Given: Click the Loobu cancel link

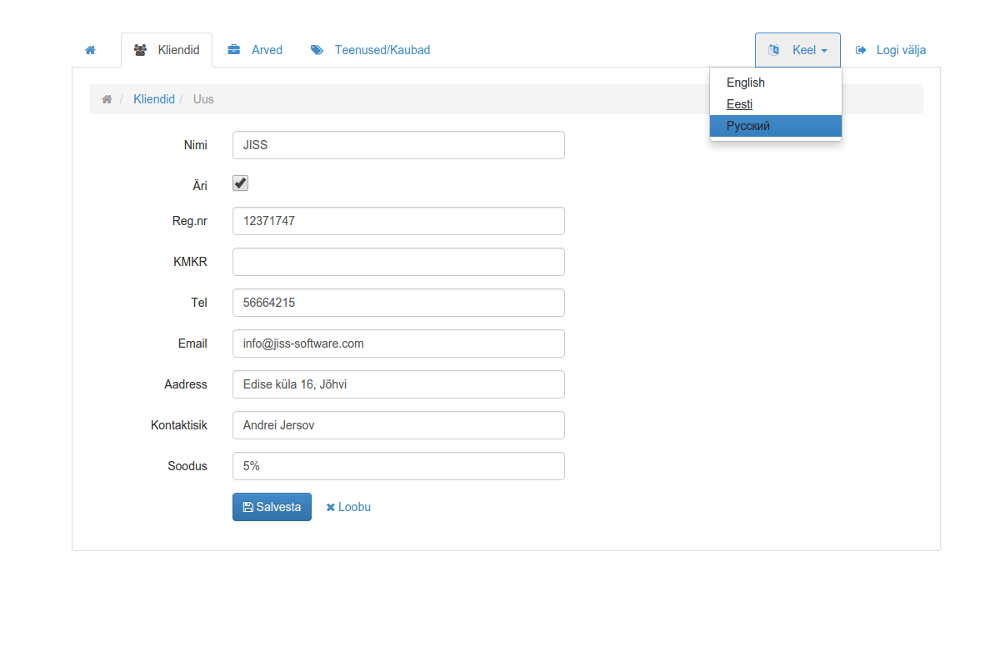Looking at the screenshot, I should 348,507.
